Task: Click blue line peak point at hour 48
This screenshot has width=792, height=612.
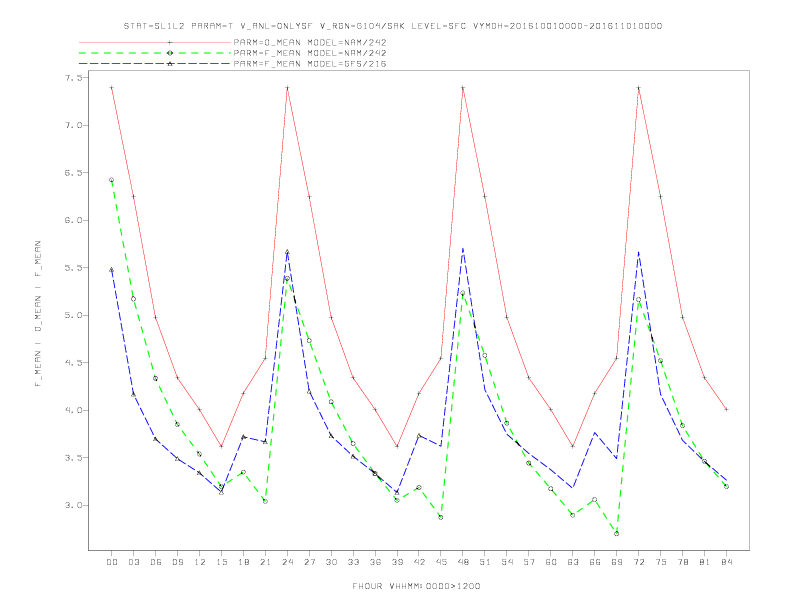Action: (x=463, y=249)
